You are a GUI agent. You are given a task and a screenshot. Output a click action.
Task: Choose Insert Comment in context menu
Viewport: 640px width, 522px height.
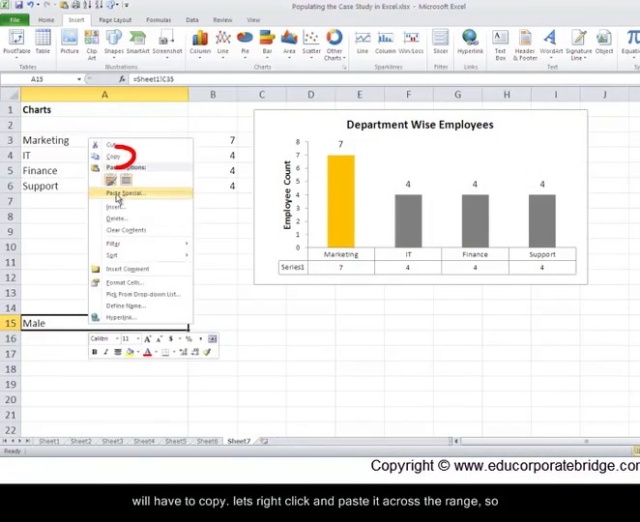[x=141, y=269]
